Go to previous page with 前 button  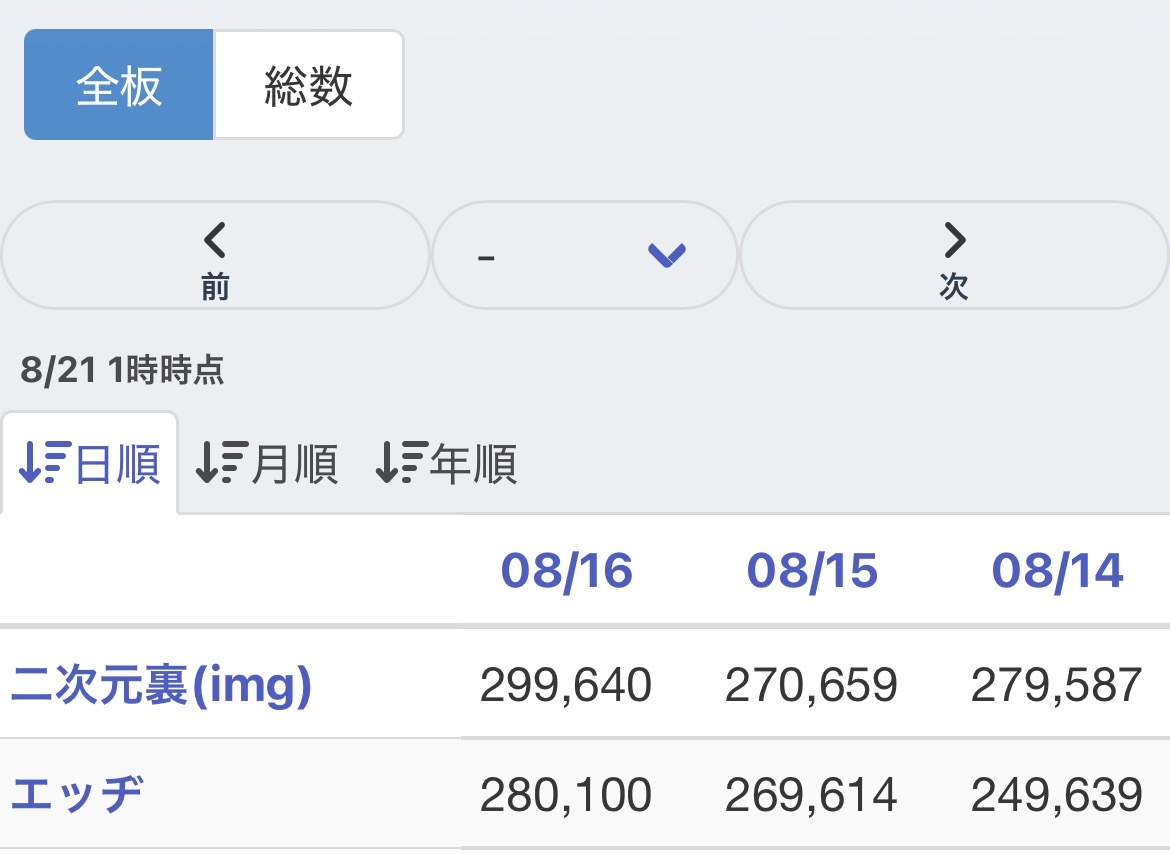tap(215, 255)
